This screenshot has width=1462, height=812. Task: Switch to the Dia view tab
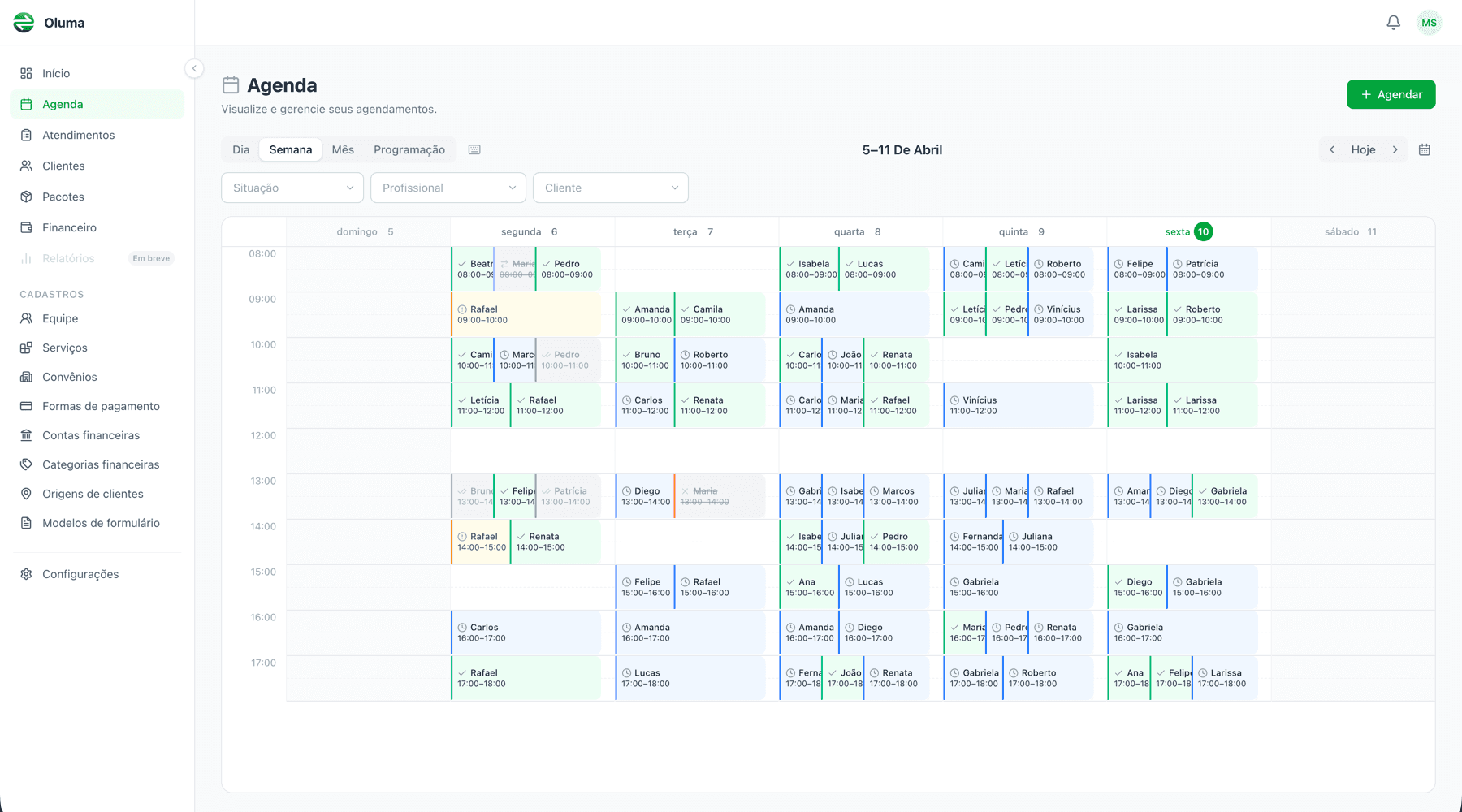point(240,149)
